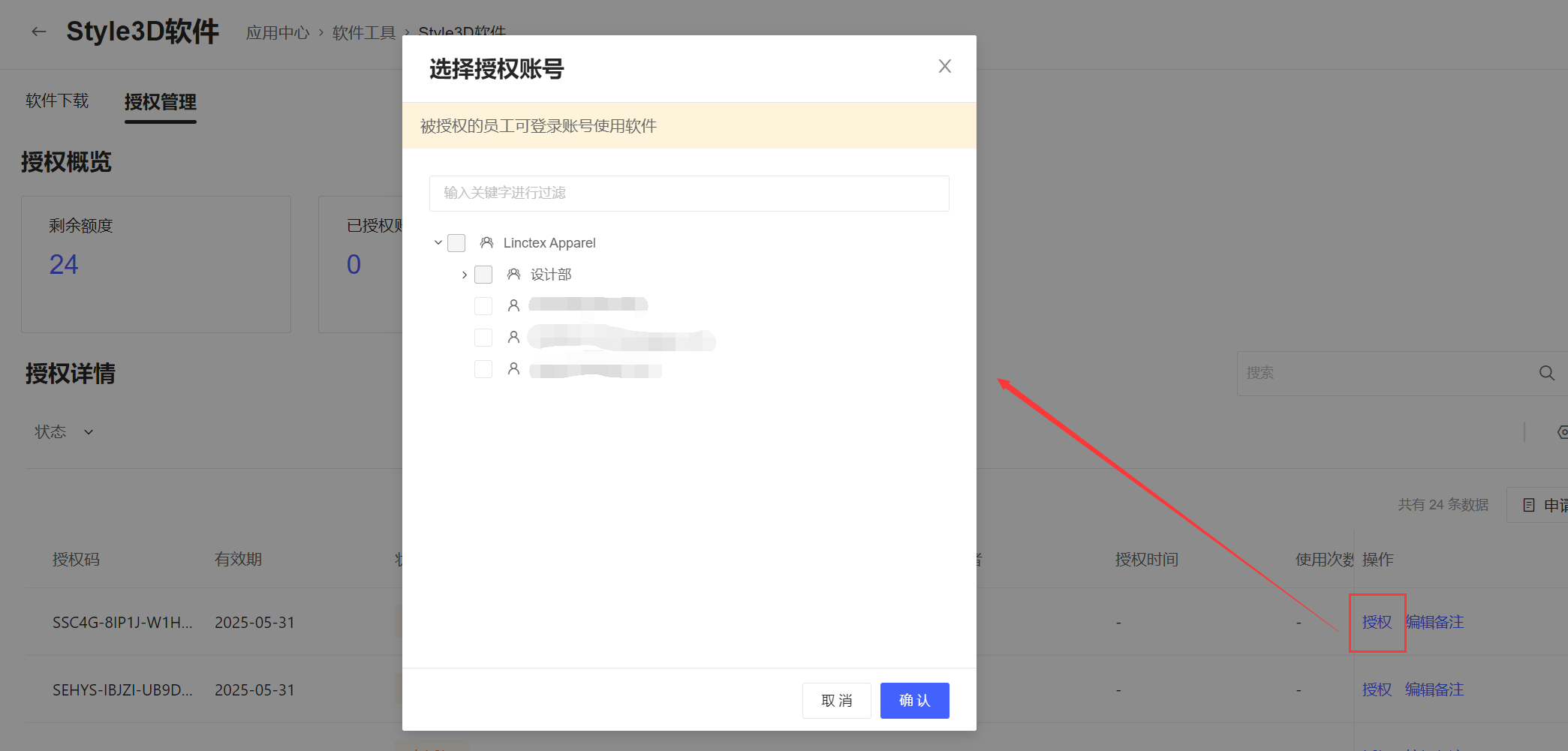Image resolution: width=1568 pixels, height=751 pixels.
Task: Click the second employee's user icon
Action: (x=513, y=338)
